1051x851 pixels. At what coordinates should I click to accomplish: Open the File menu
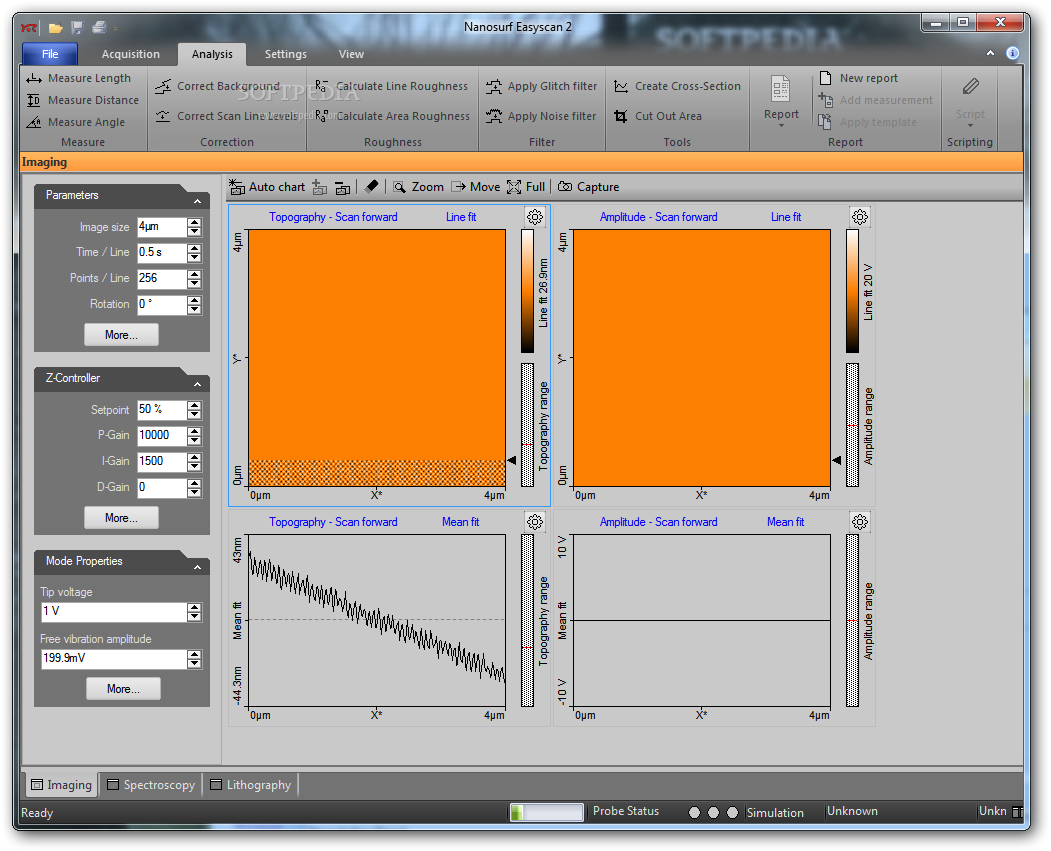tap(50, 54)
